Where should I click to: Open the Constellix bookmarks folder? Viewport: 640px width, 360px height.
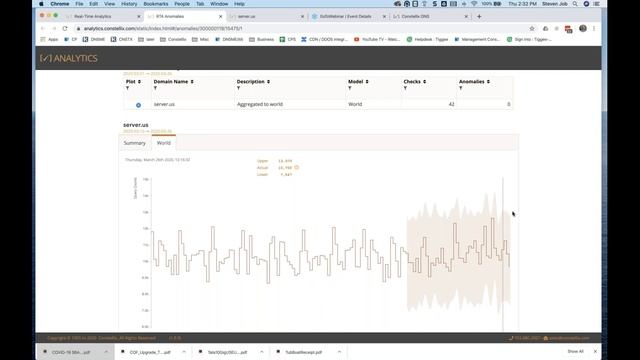173,40
